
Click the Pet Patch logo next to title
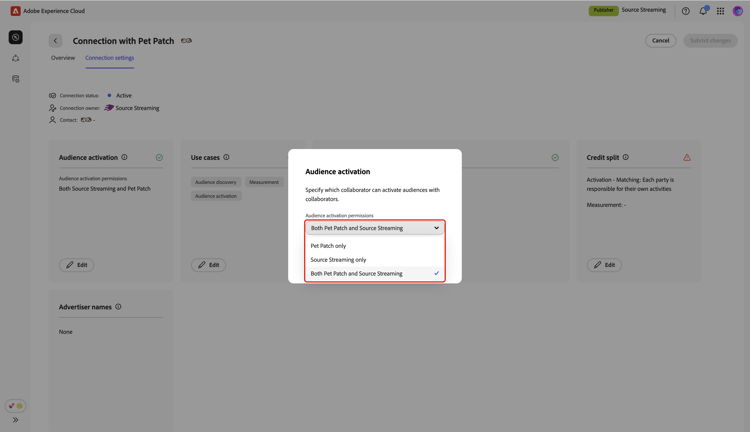point(186,41)
